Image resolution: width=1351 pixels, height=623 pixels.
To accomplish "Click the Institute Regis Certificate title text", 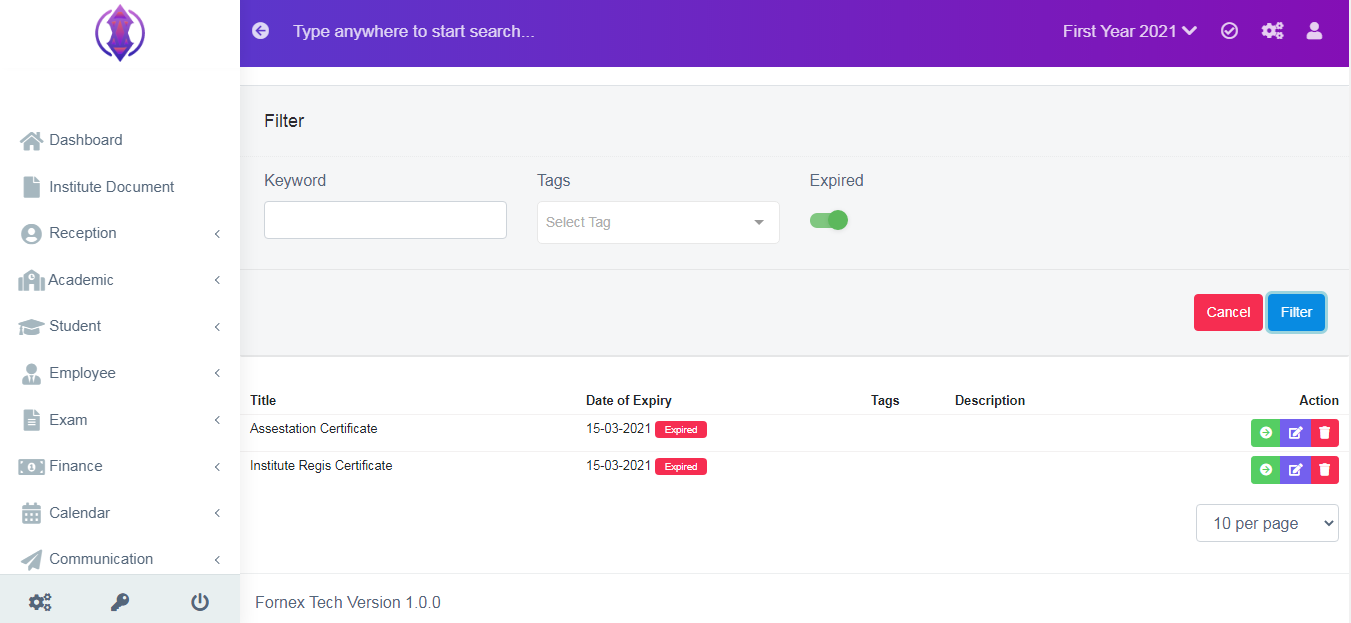I will [321, 465].
